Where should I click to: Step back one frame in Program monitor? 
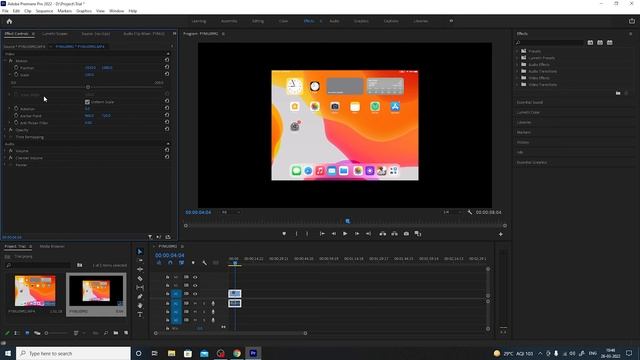[333, 234]
